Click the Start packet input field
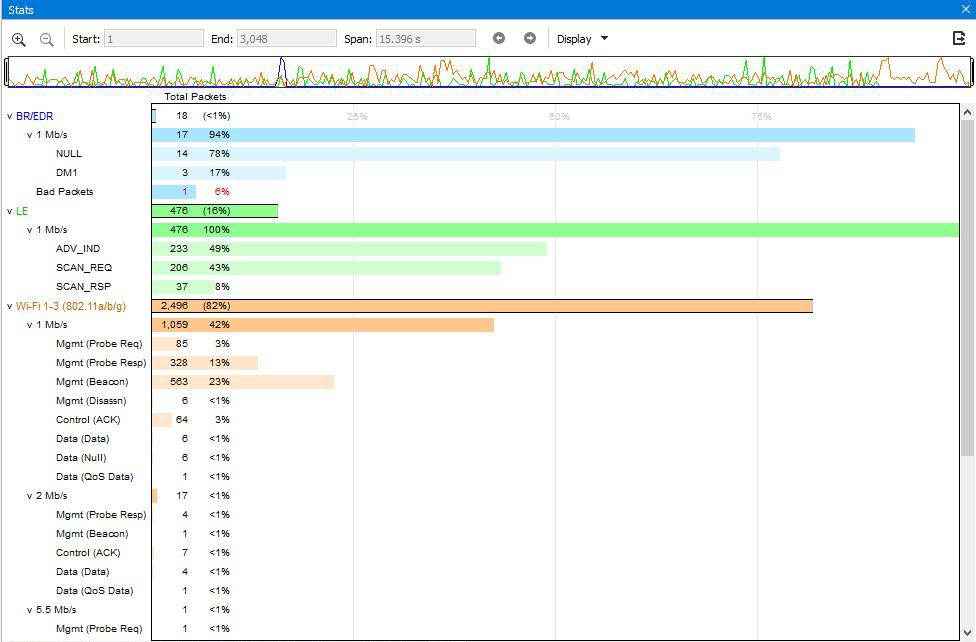This screenshot has height=642, width=976. coord(154,39)
